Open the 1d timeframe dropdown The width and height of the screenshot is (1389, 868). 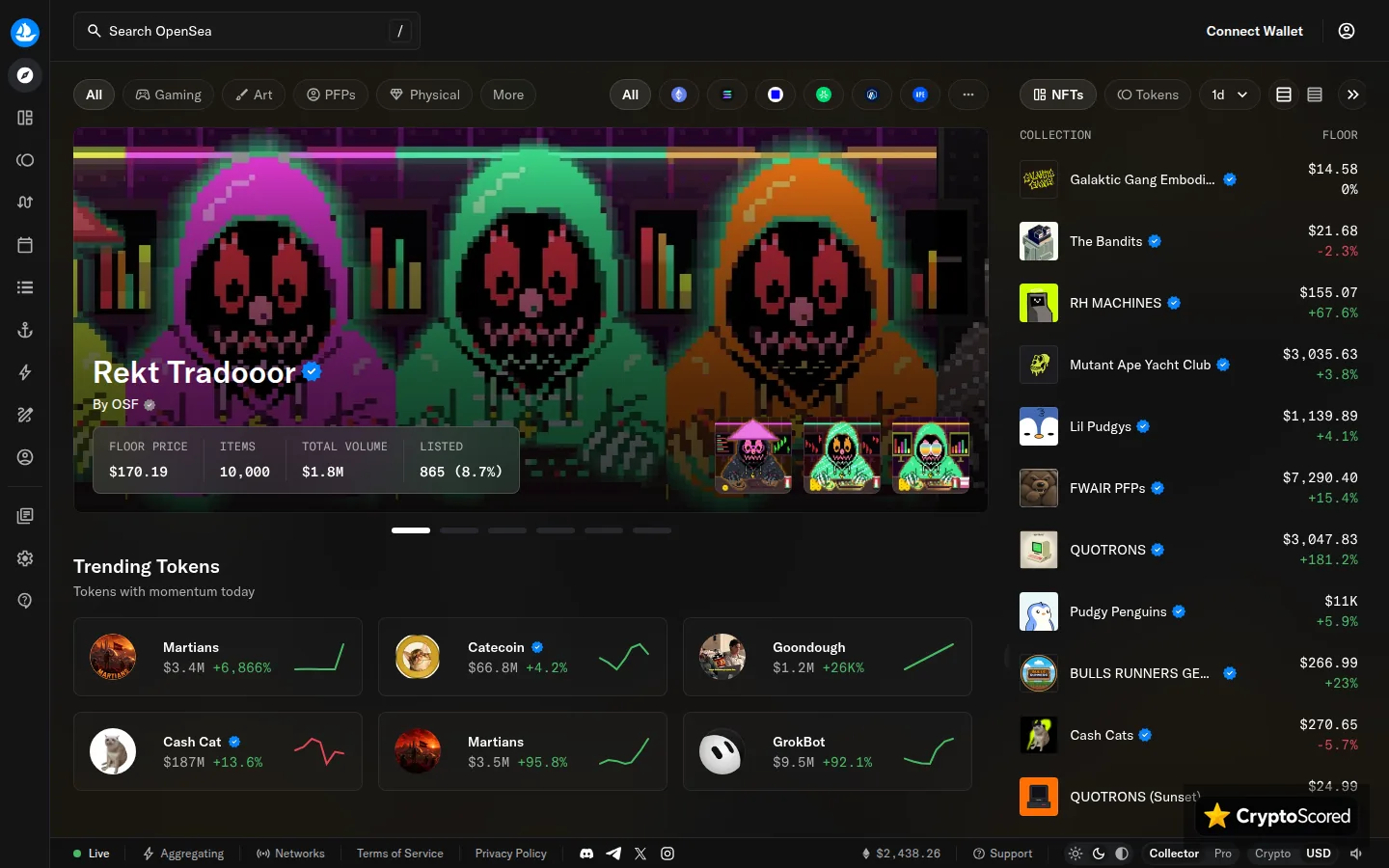(1230, 95)
